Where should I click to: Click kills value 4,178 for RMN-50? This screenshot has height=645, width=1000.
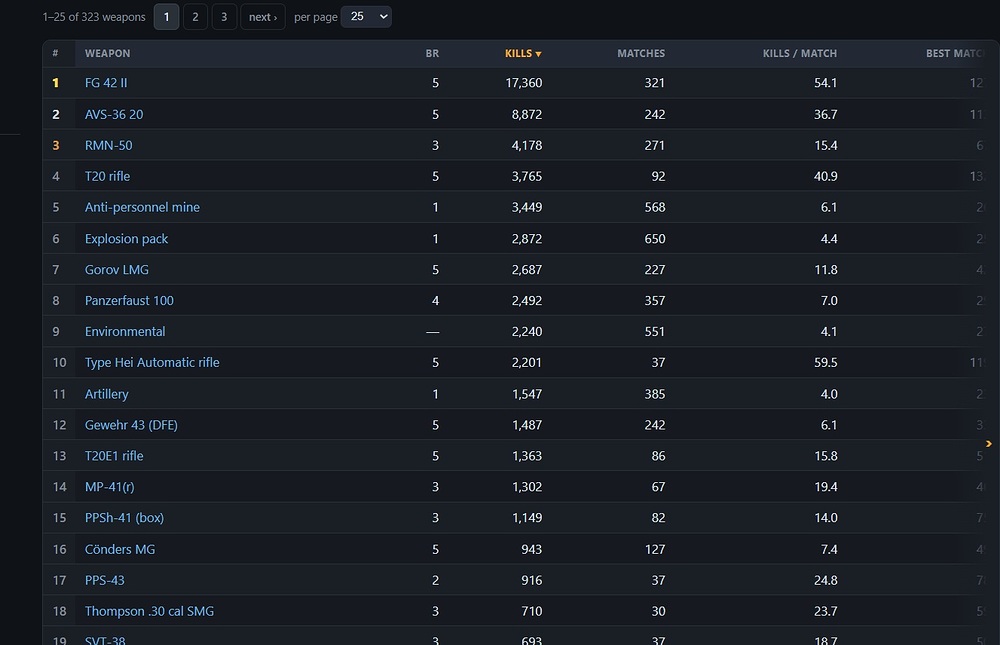527,145
